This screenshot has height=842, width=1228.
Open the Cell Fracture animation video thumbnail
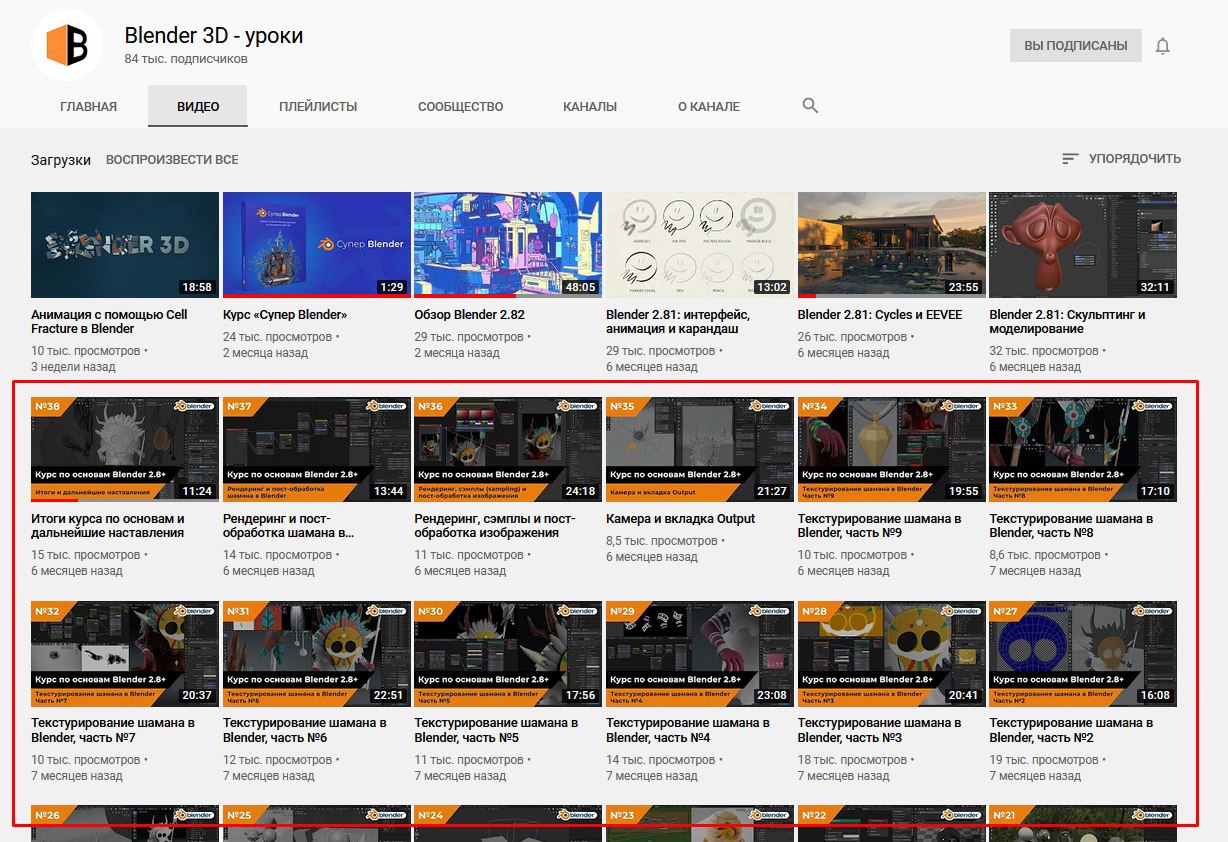pos(125,245)
